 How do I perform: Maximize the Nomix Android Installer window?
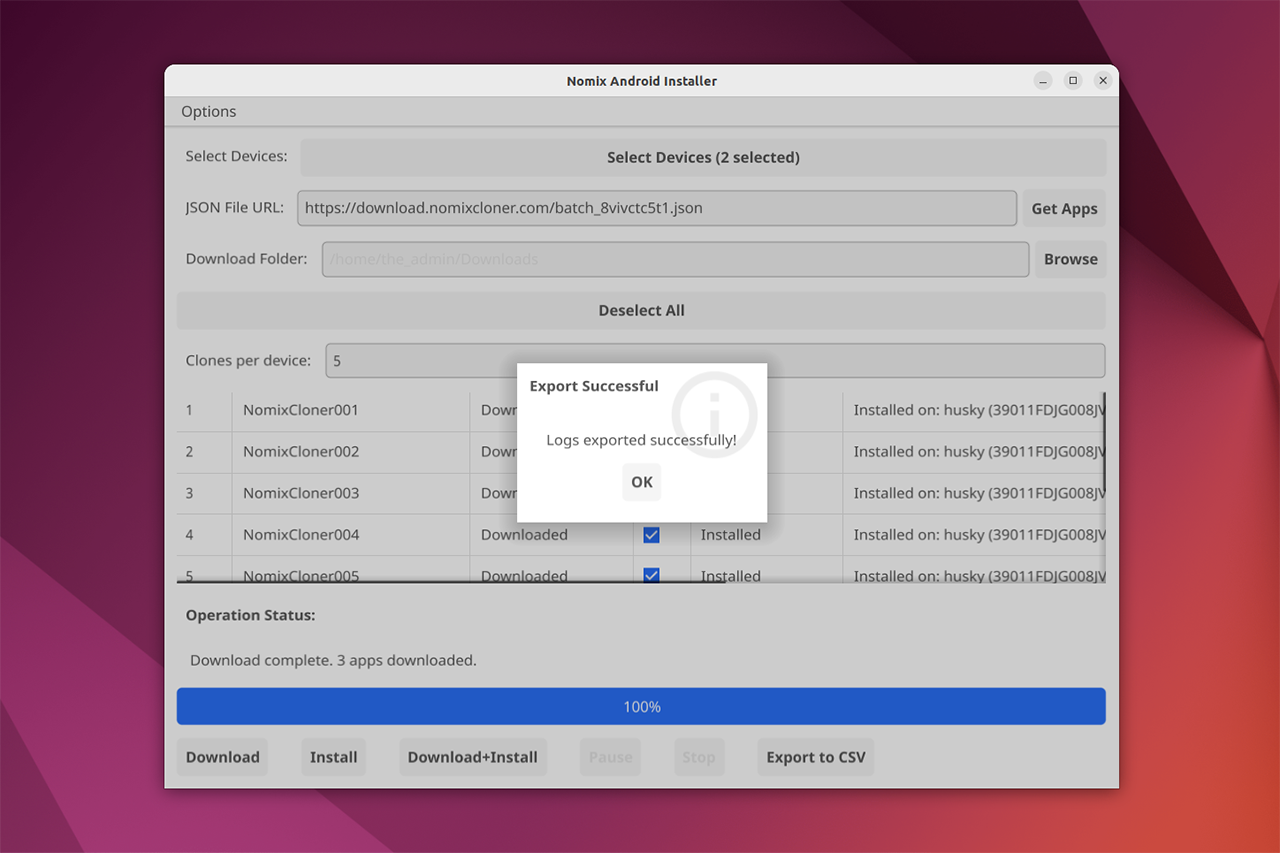(1073, 81)
